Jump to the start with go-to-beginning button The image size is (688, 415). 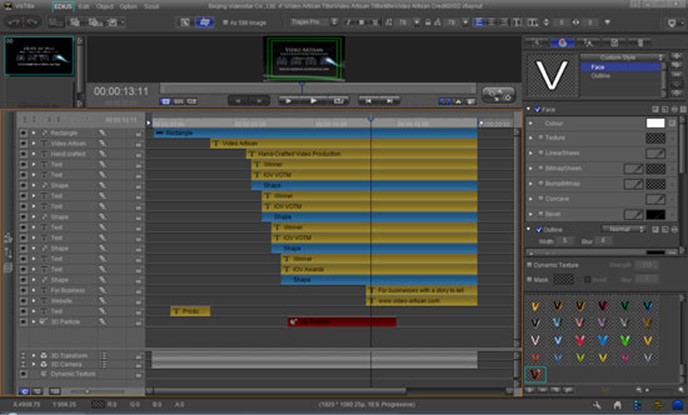pyautogui.click(x=369, y=101)
